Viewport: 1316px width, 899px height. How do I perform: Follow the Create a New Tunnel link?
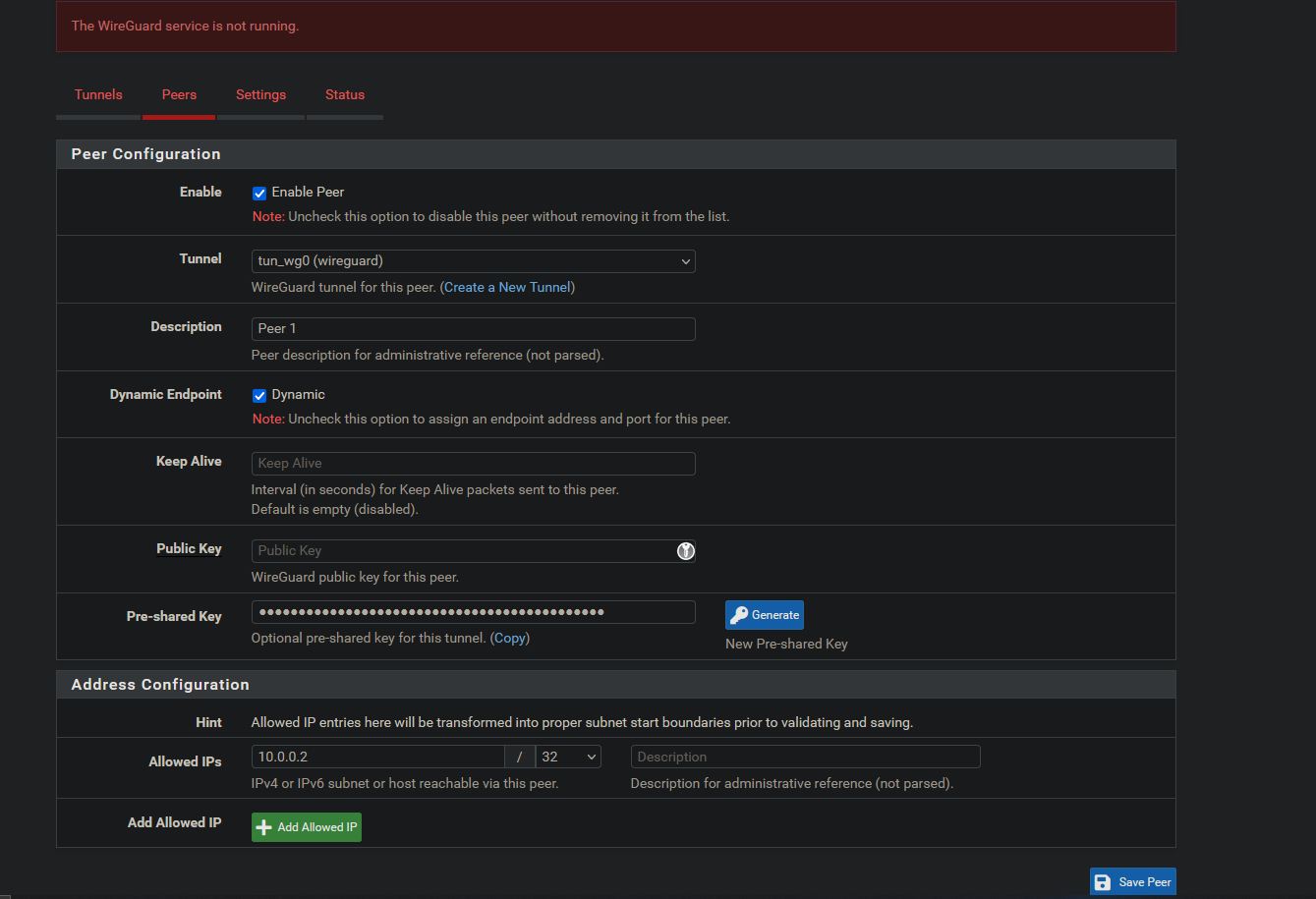coord(507,288)
